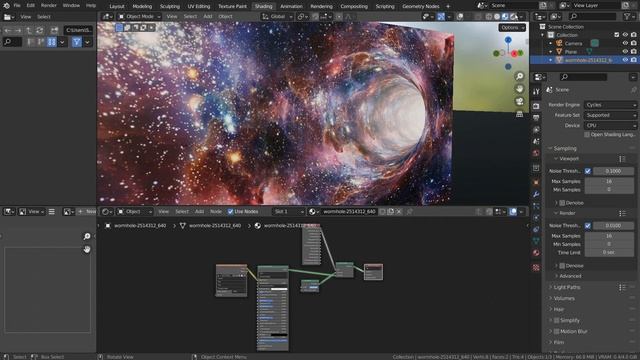This screenshot has height=360, width=640.
Task: Click the zoom magnifier gizmo in viewport
Action: click(519, 76)
